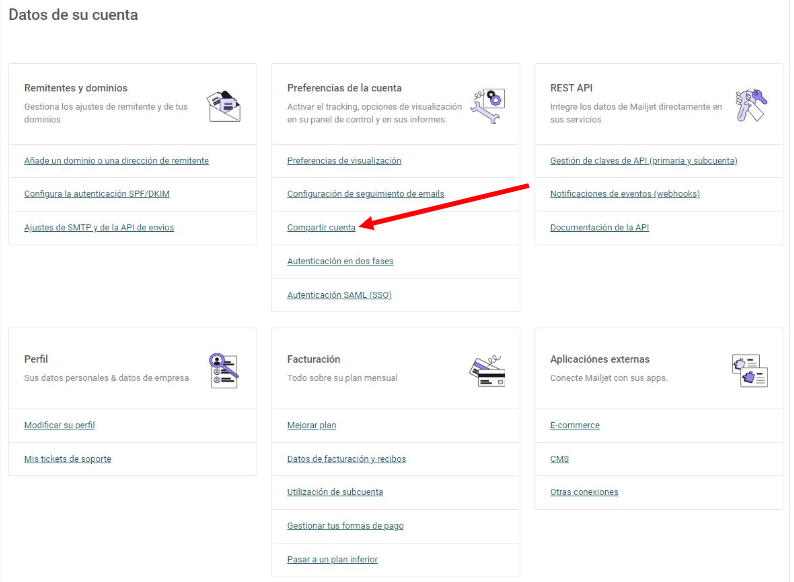
Task: Open Gestión de claves de API
Action: click(644, 161)
